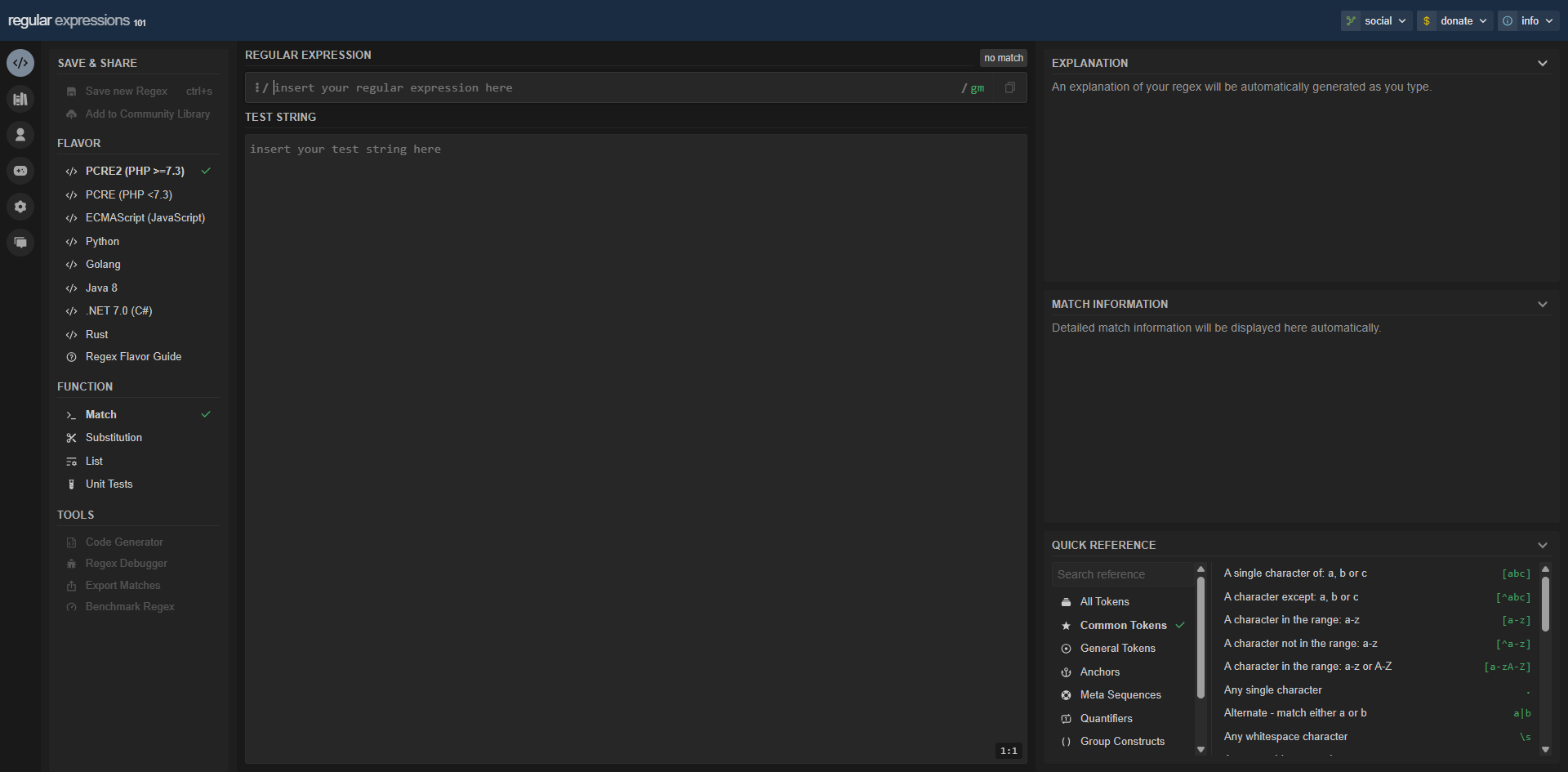Open the regex flags gm selector
Viewport: 1568px width, 772px height.
(x=977, y=88)
